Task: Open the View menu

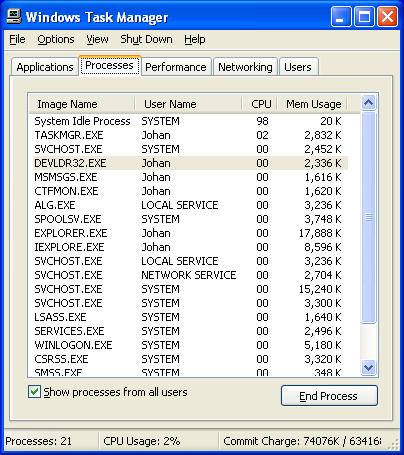Action: coord(97,39)
